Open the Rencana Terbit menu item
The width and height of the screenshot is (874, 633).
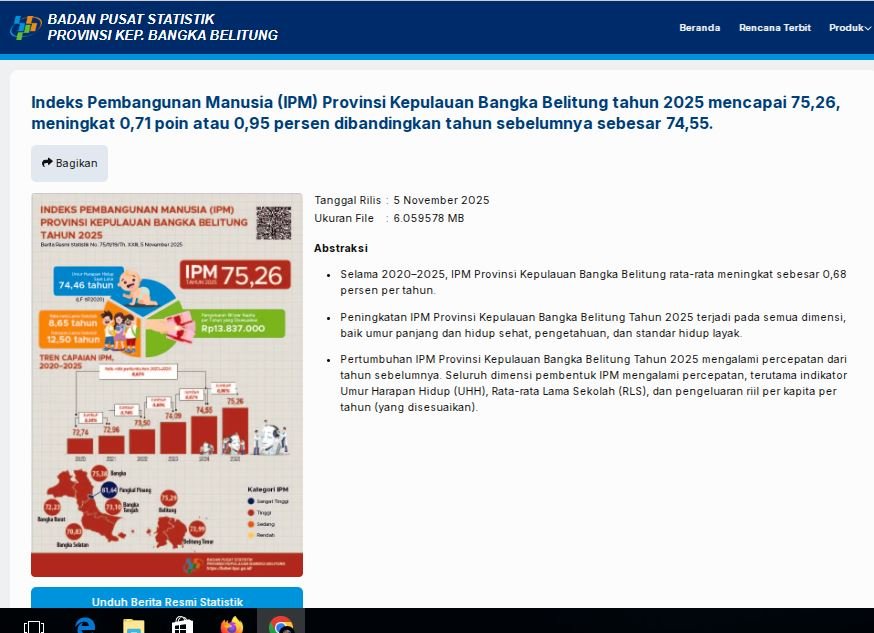click(775, 28)
